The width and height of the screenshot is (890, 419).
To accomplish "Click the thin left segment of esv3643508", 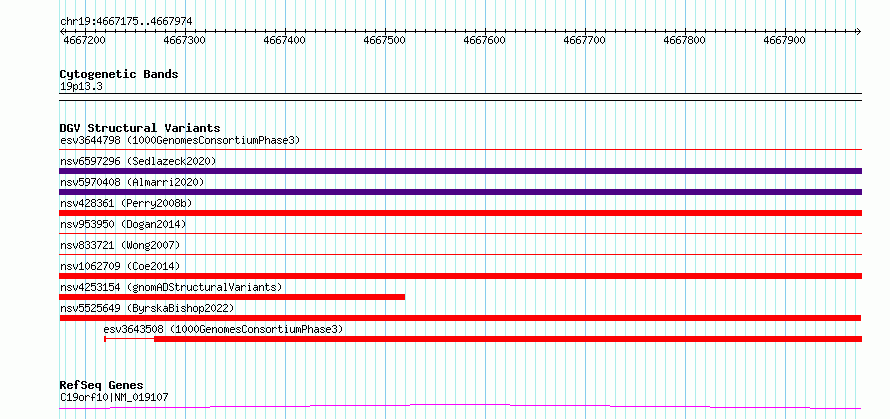I will click(129, 339).
